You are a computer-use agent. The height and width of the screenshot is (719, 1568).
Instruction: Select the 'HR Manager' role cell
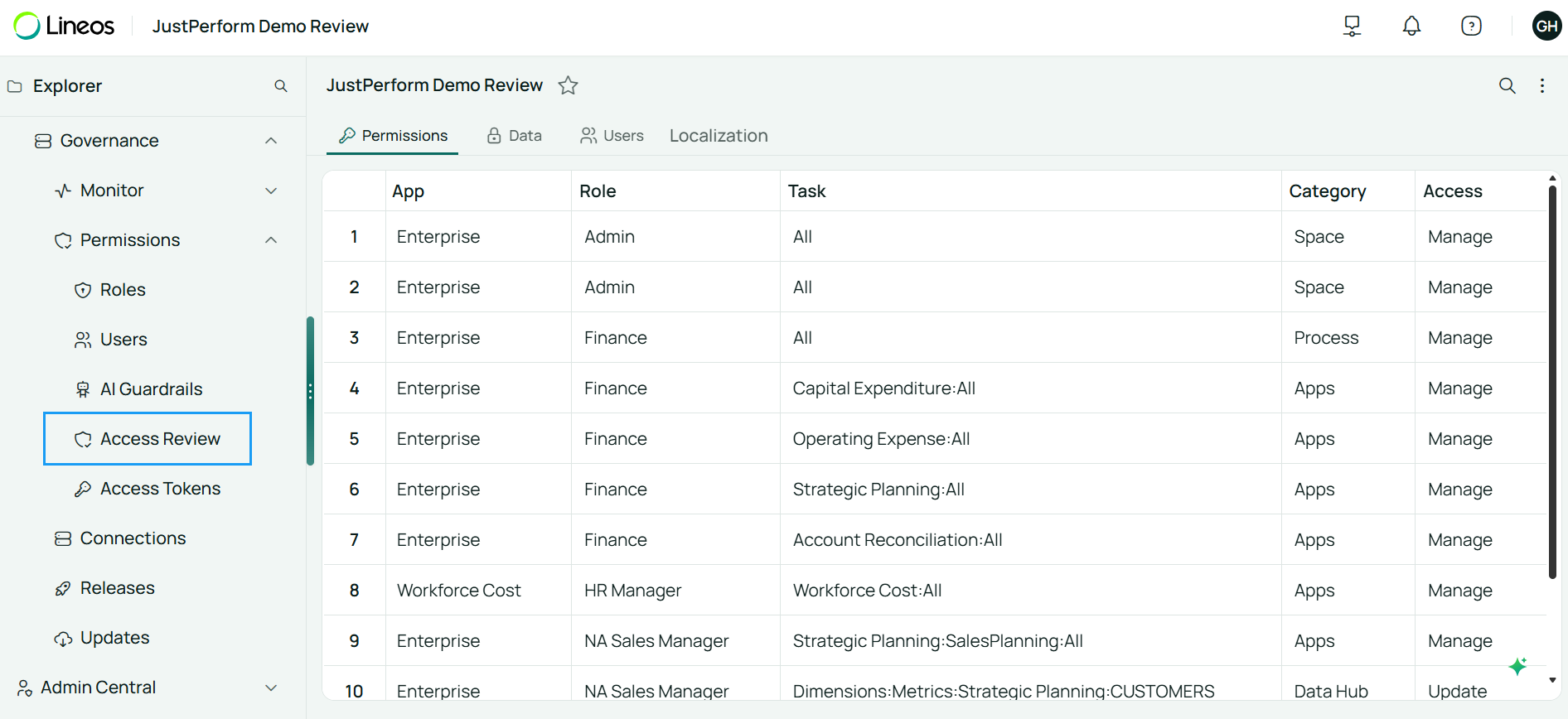coord(675,591)
